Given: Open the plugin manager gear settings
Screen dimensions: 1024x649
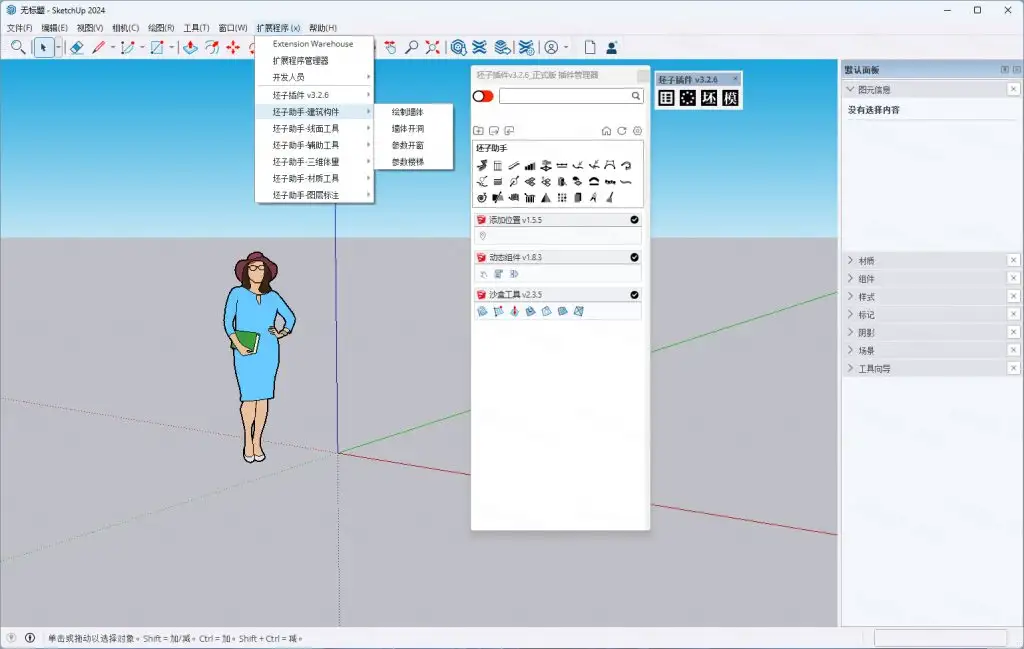Looking at the screenshot, I should (637, 131).
